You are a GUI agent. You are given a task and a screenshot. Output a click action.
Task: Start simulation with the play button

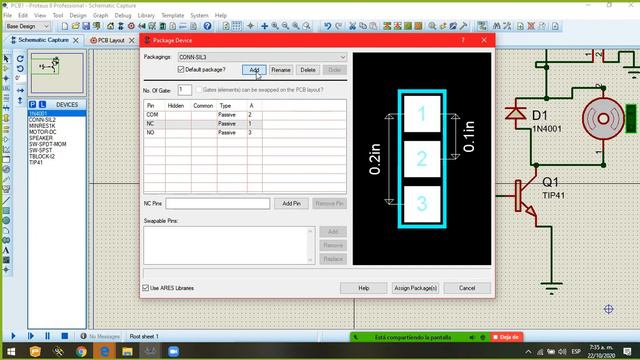[13, 336]
